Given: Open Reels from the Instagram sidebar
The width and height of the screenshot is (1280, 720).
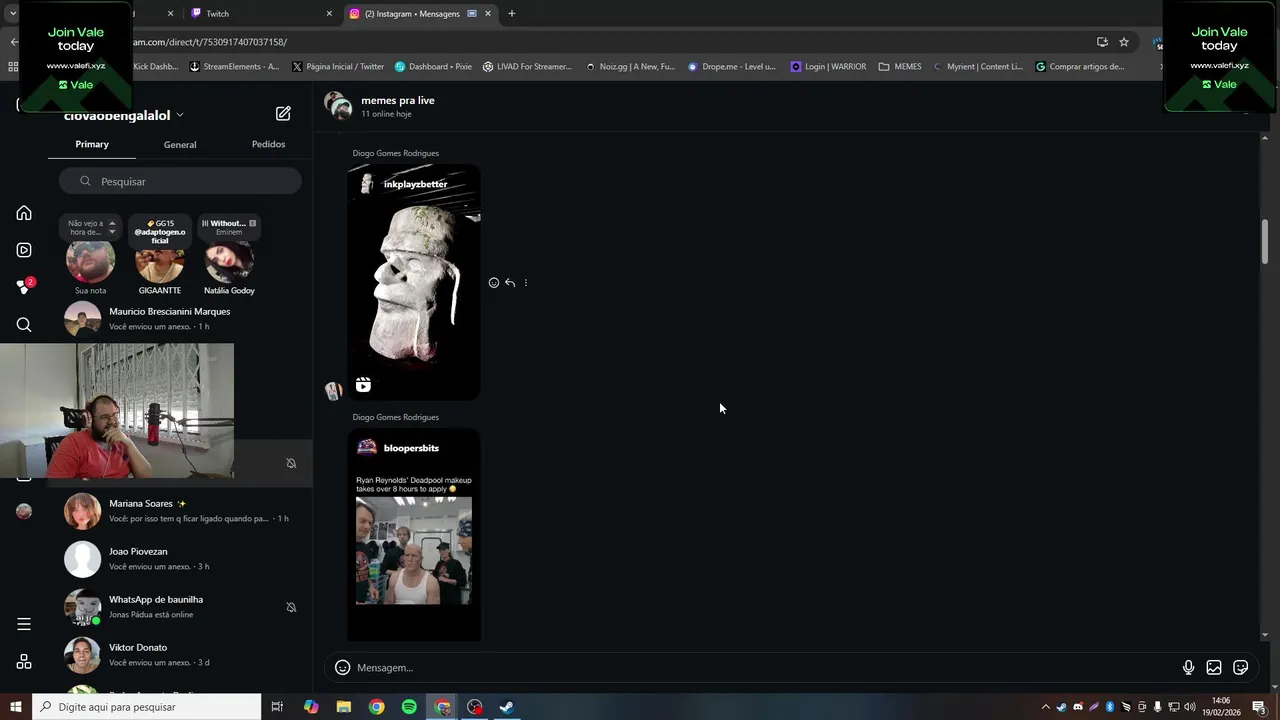Looking at the screenshot, I should click(x=24, y=250).
